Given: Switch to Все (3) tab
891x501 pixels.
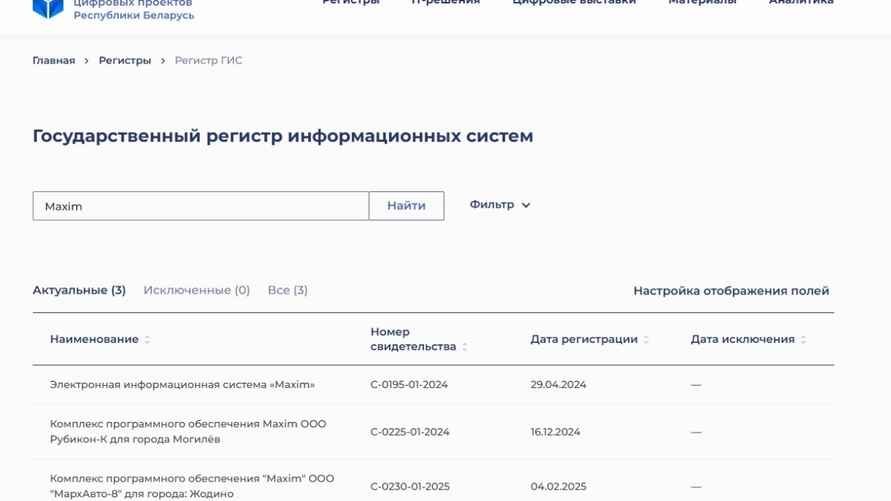Looking at the screenshot, I should tap(288, 290).
